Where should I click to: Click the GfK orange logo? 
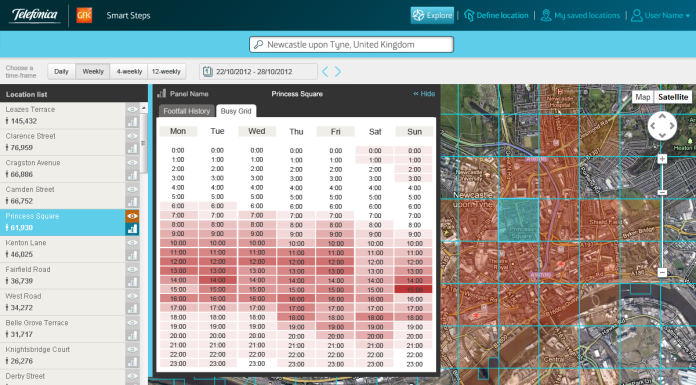[84, 15]
